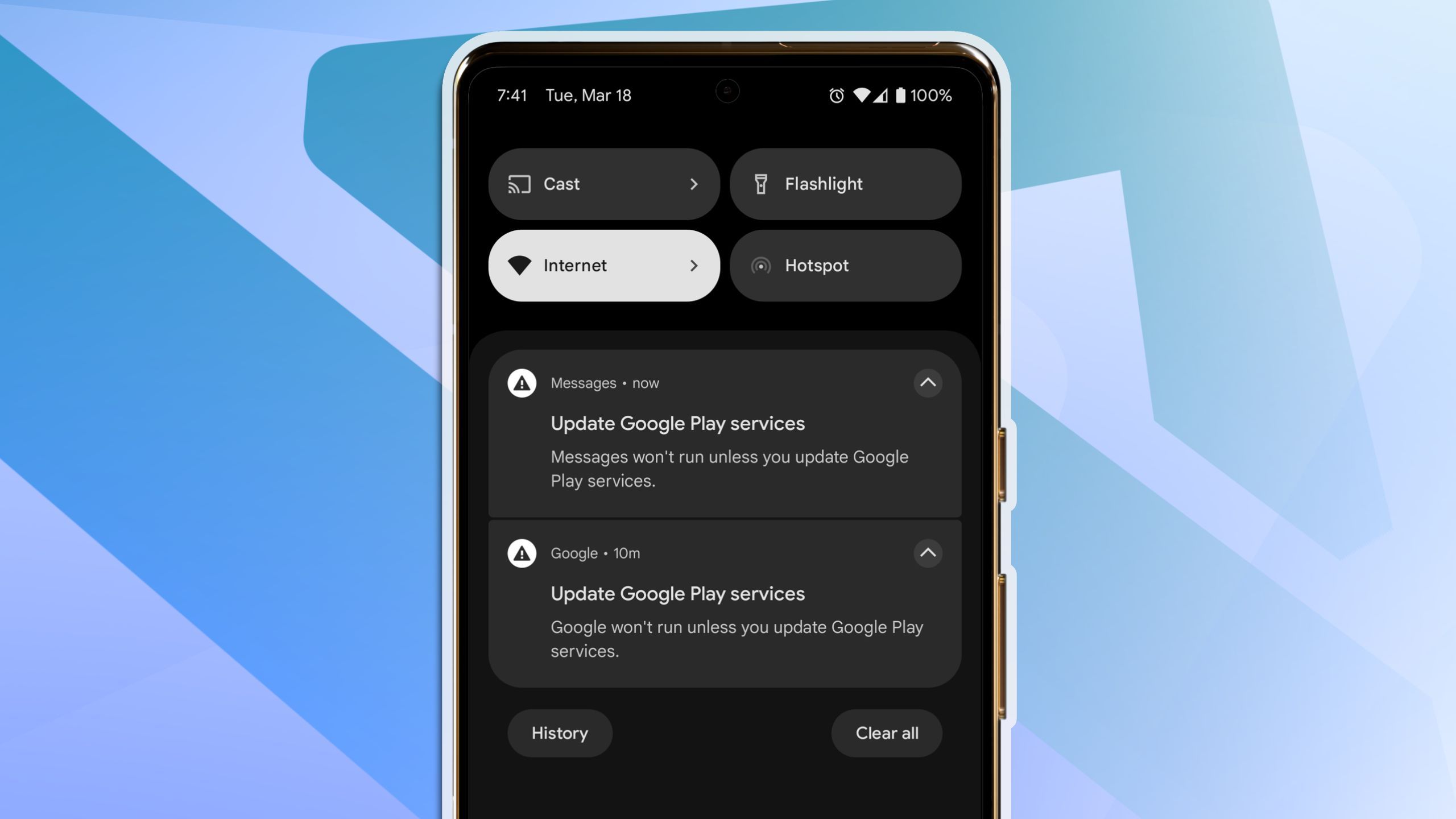Clear all notifications
Viewport: 1456px width, 819px height.
(886, 732)
